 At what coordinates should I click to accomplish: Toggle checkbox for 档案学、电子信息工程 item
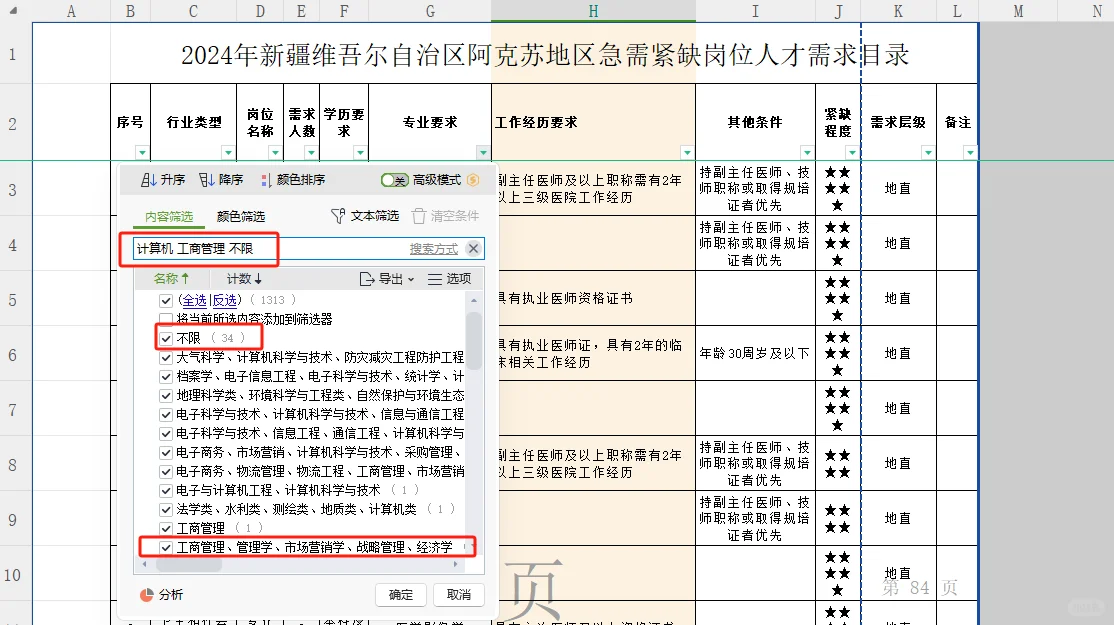point(166,376)
